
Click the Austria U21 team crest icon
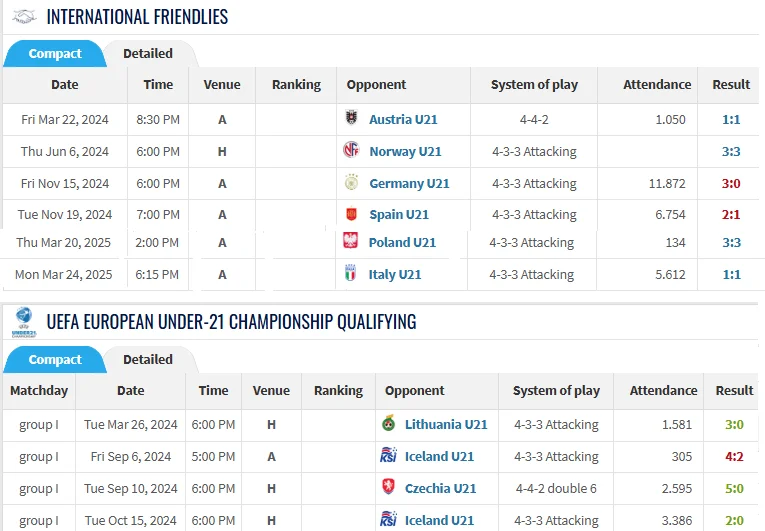pyautogui.click(x=351, y=119)
